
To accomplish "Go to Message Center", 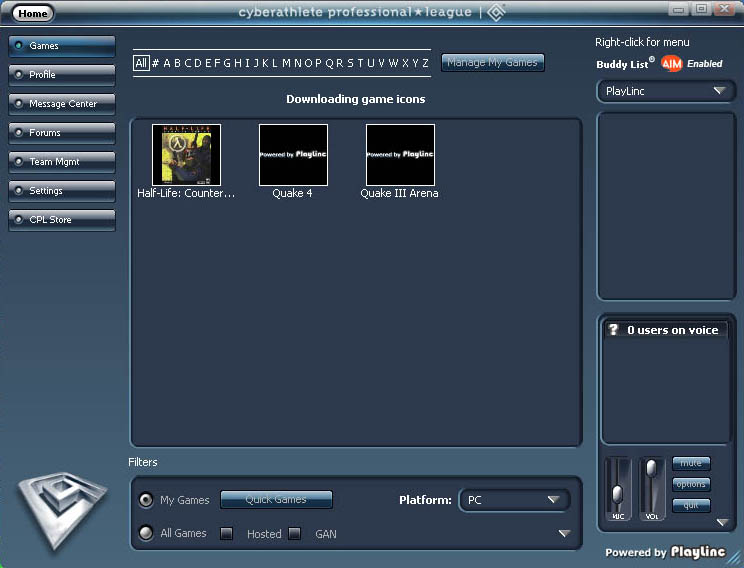I will coord(62,104).
